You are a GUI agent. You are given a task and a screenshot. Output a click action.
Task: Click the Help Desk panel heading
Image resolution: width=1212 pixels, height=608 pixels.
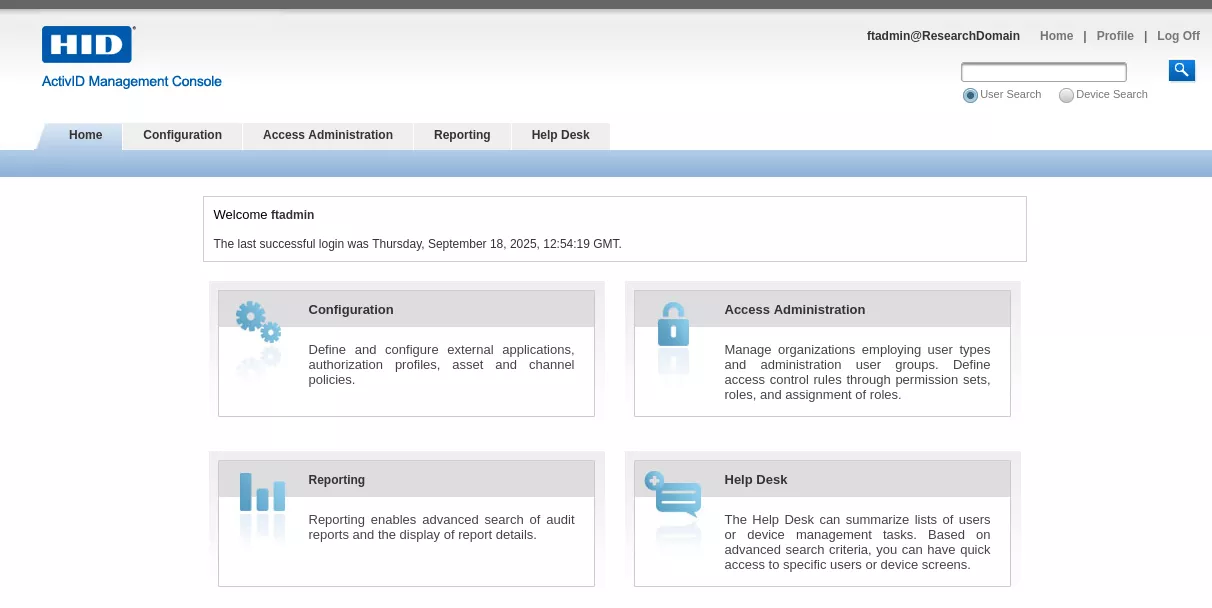coord(755,479)
